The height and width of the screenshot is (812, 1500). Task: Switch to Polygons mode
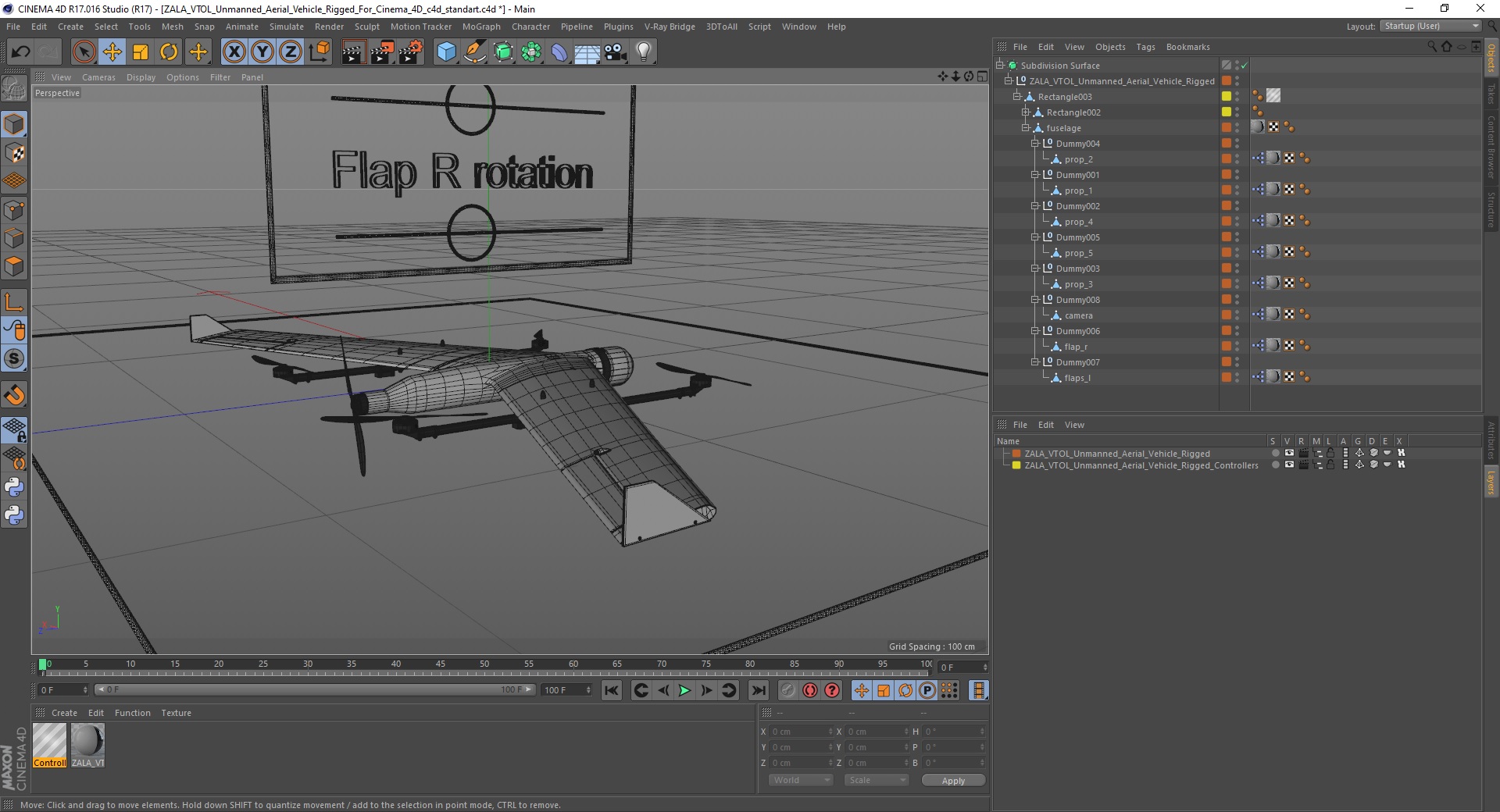(14, 266)
